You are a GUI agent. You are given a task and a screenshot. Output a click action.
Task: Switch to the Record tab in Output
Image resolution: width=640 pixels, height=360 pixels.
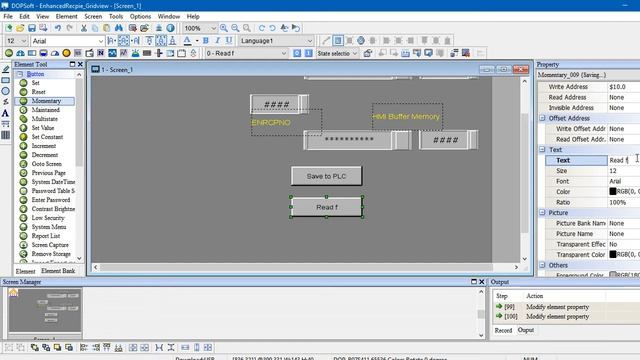click(503, 330)
